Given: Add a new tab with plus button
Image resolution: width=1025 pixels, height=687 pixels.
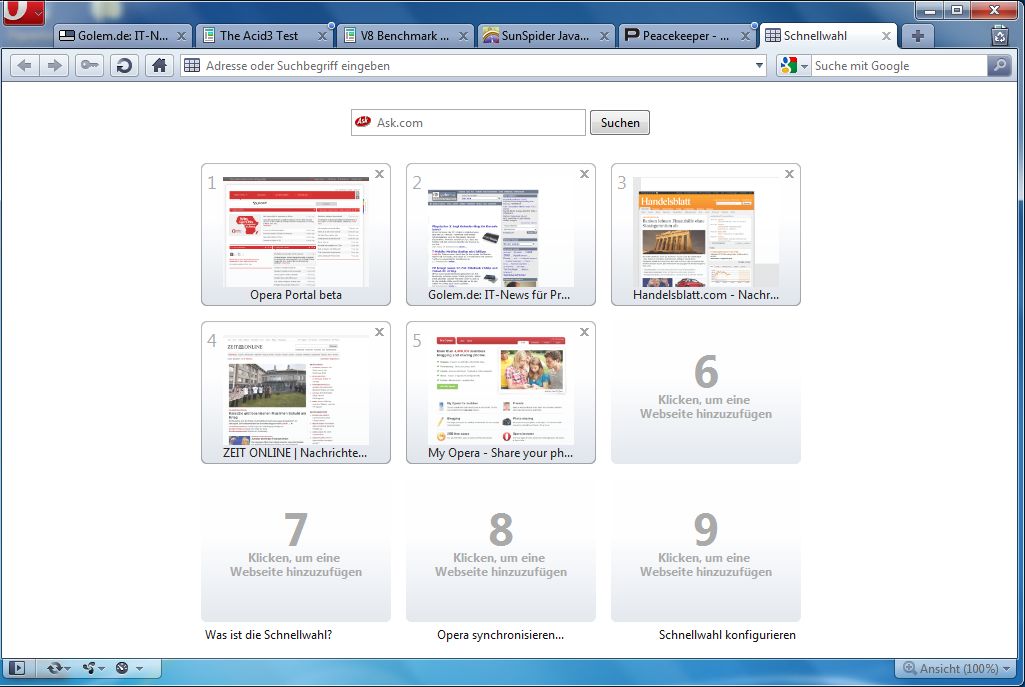Looking at the screenshot, I should [917, 36].
